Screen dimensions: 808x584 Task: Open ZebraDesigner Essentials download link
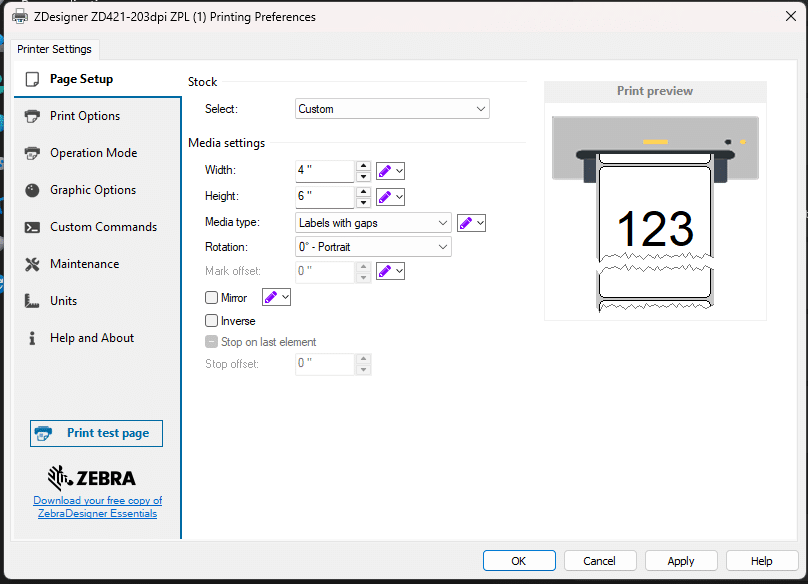coord(97,507)
